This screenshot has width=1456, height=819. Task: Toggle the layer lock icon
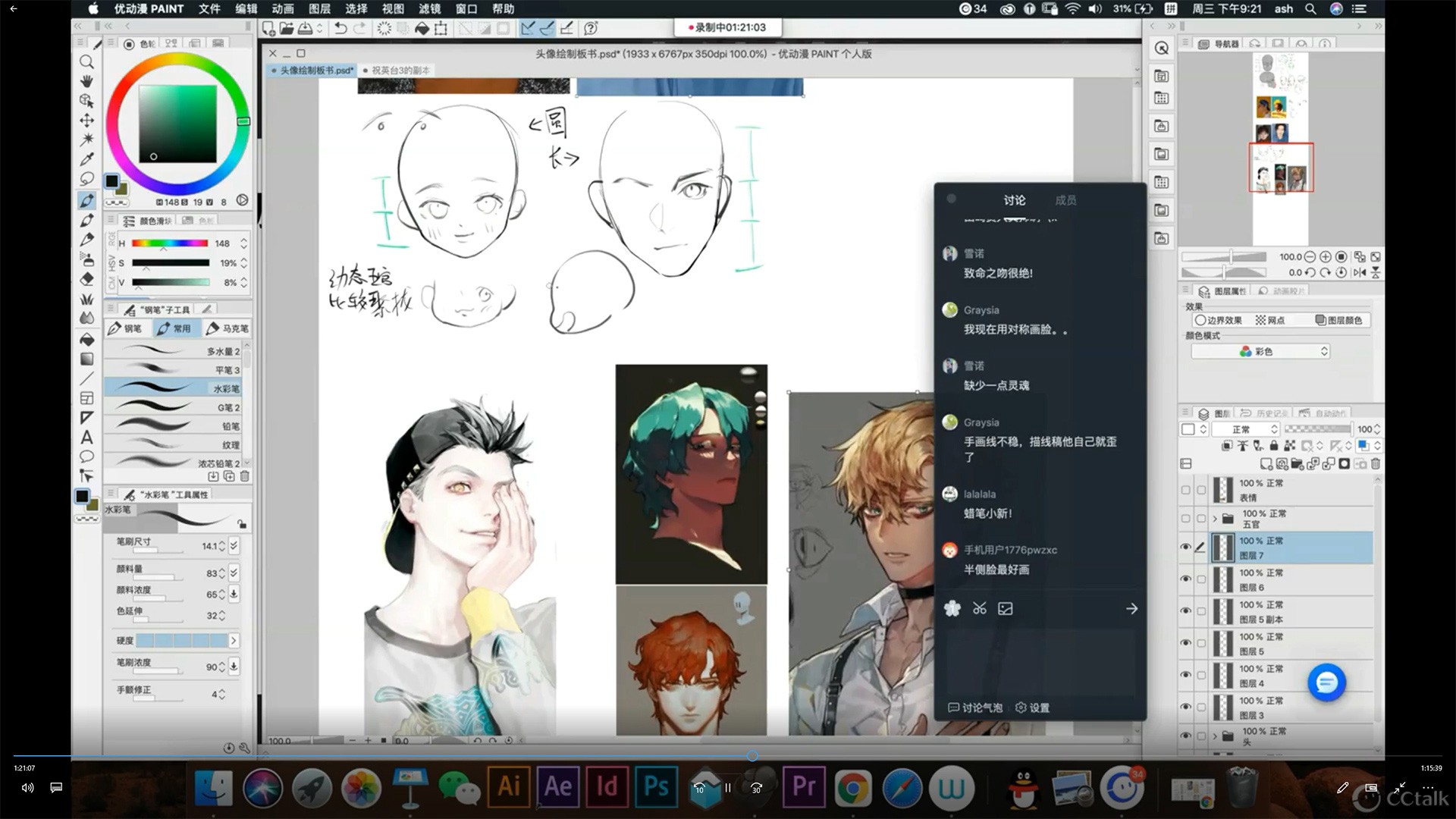1273,445
